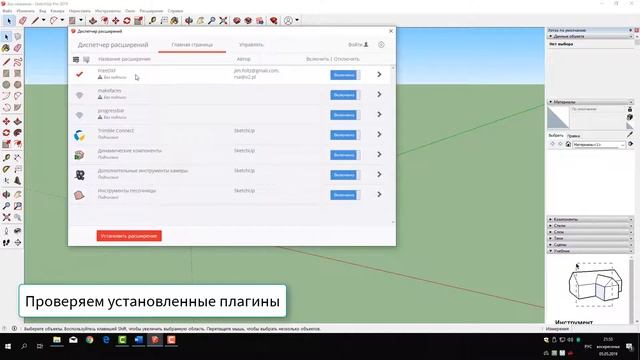Open Extension Manager via red gem toolbar icon

coord(273,20)
